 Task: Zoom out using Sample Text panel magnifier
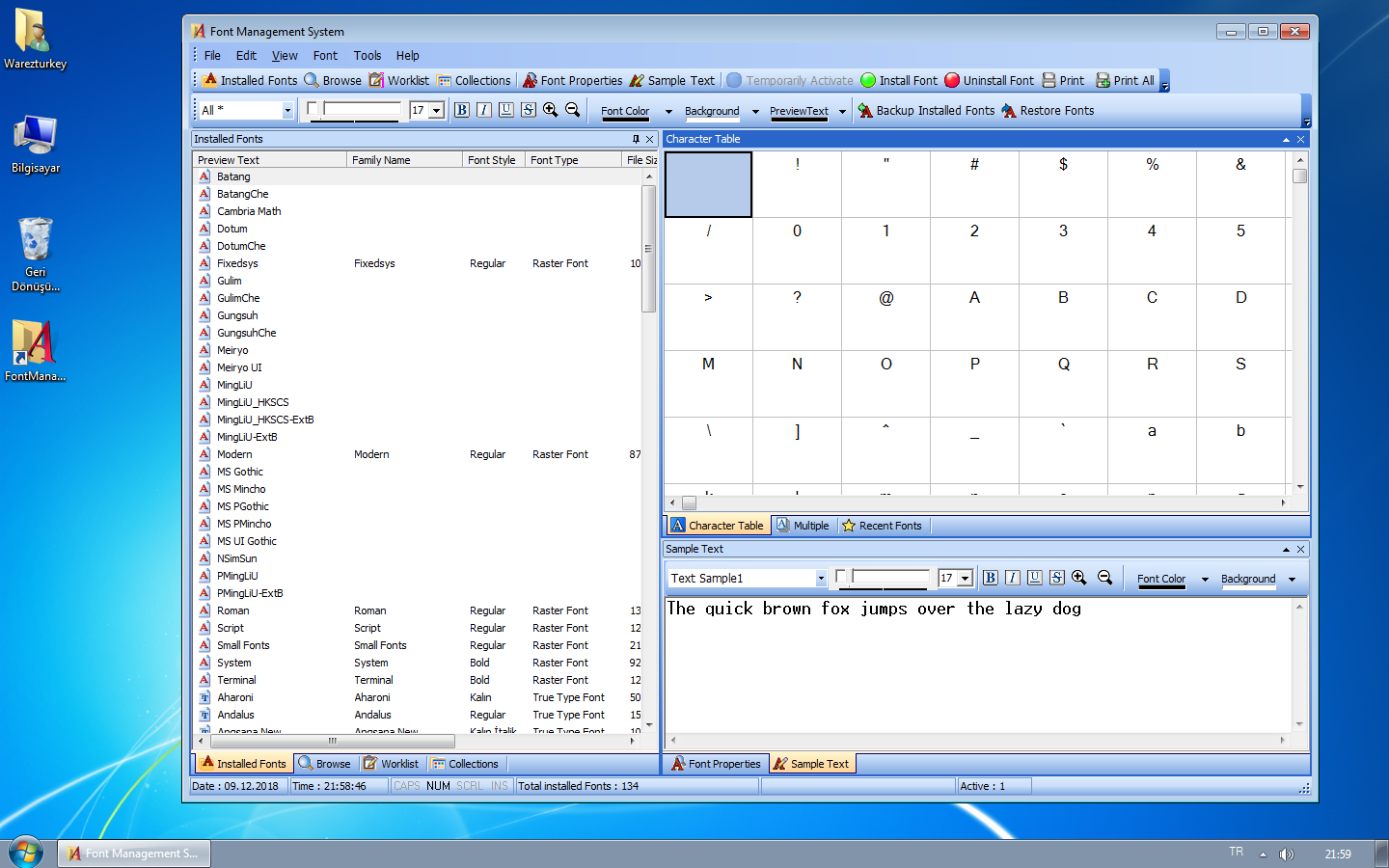(1105, 578)
